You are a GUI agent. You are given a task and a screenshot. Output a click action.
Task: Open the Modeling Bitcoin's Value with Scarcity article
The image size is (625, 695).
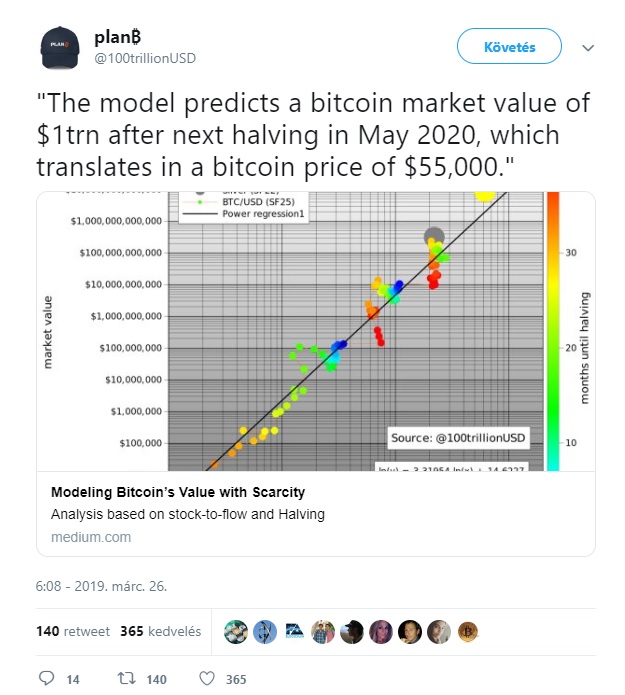click(x=178, y=492)
